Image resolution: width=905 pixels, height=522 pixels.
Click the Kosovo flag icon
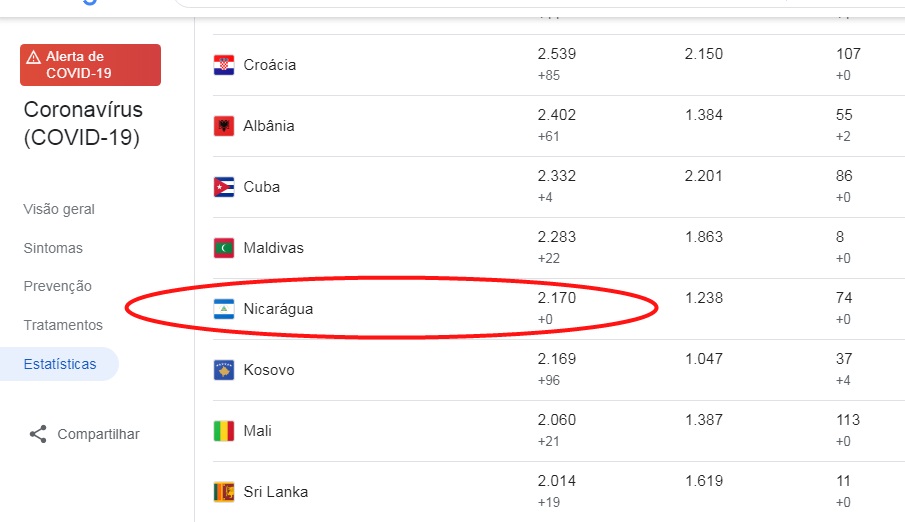click(x=224, y=370)
